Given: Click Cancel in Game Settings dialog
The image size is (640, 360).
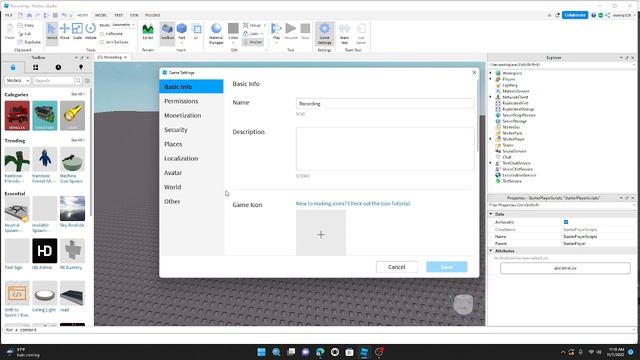Looking at the screenshot, I should [x=397, y=267].
